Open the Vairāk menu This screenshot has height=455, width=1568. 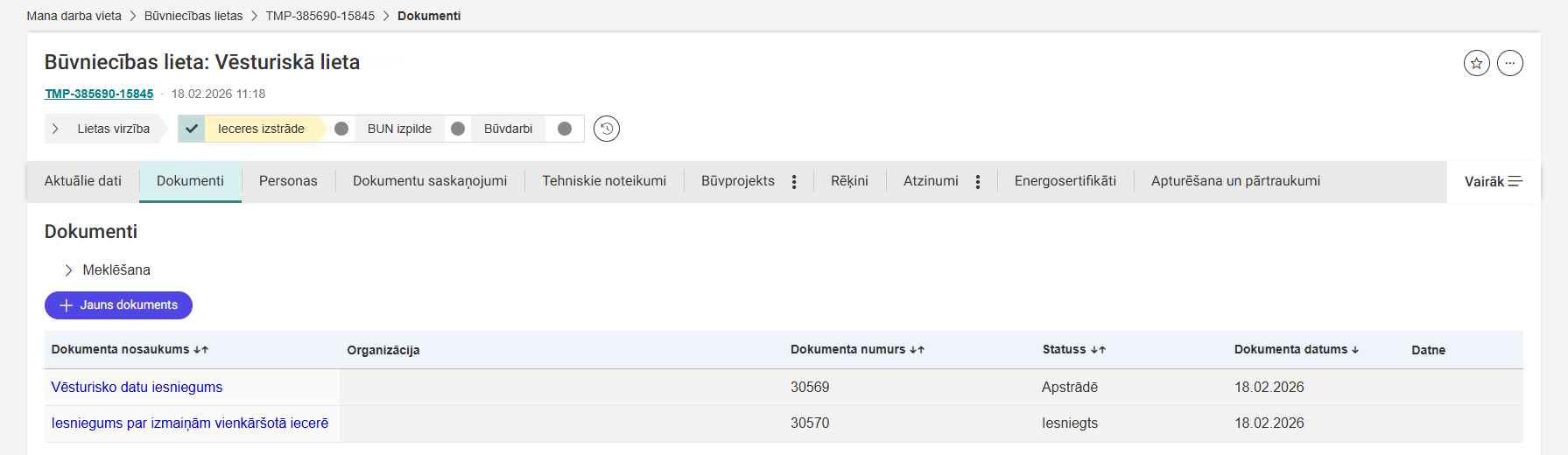(x=1493, y=182)
